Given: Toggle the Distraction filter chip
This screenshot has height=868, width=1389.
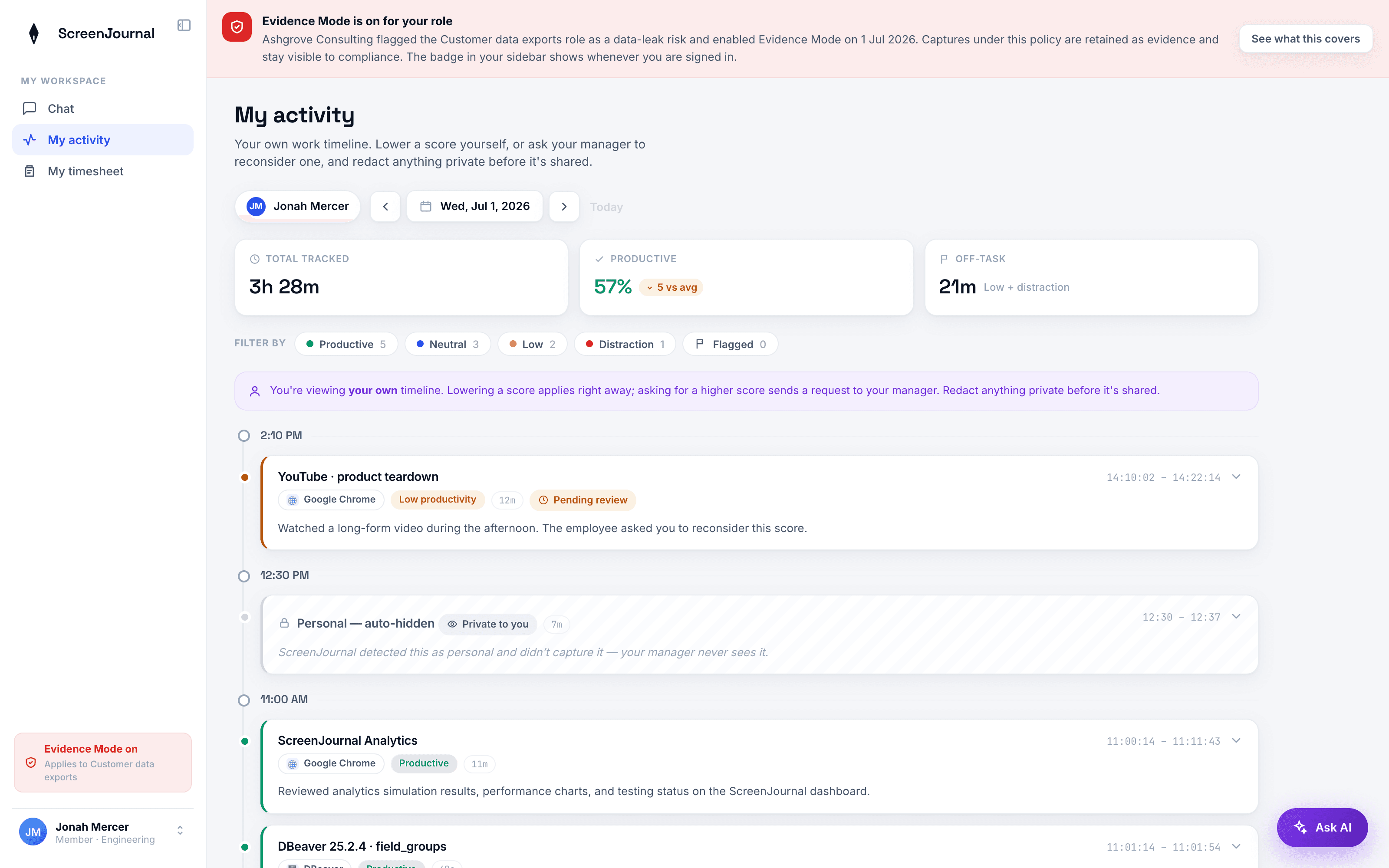Looking at the screenshot, I should (625, 344).
